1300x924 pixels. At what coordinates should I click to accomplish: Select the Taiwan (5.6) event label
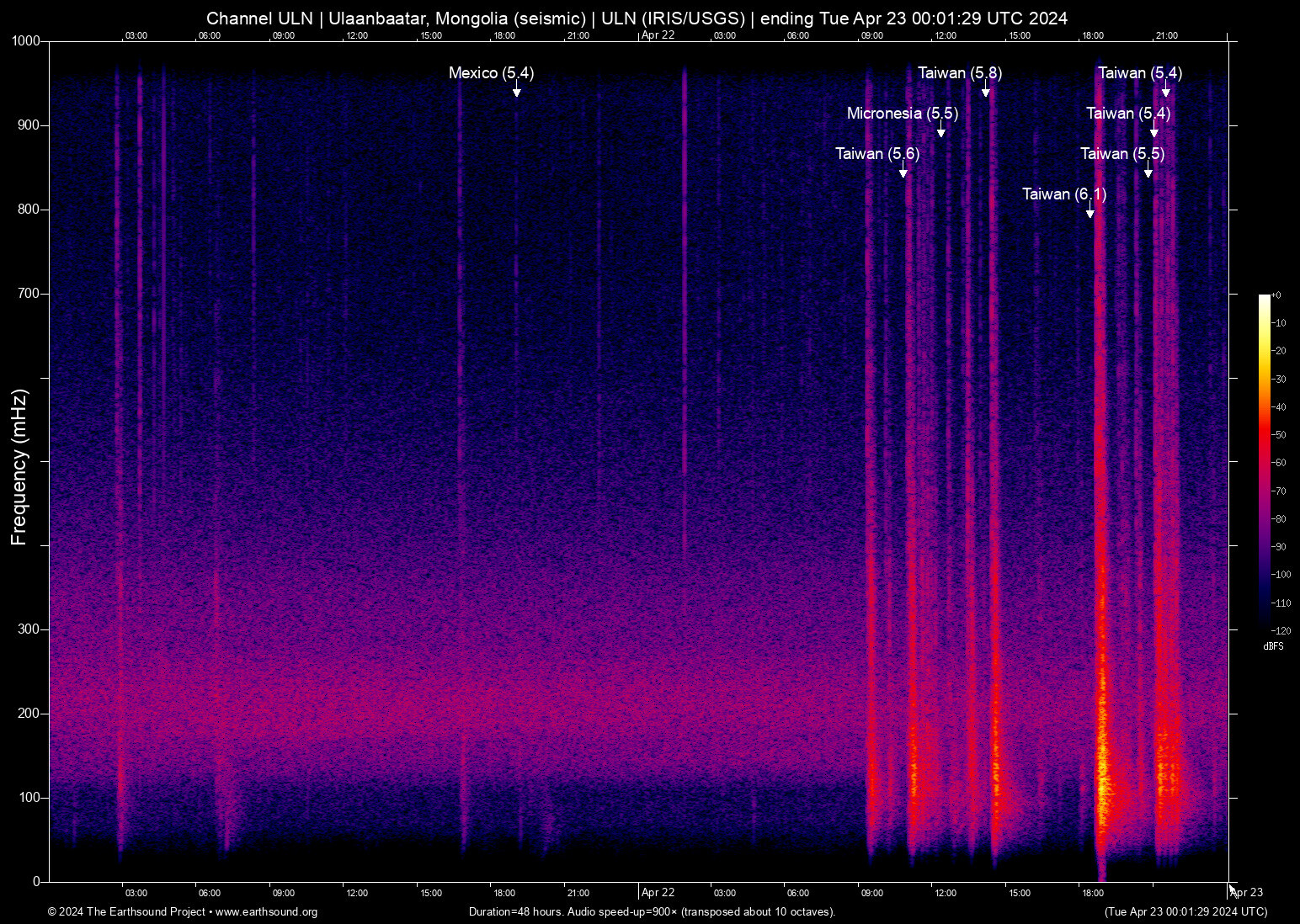(876, 154)
